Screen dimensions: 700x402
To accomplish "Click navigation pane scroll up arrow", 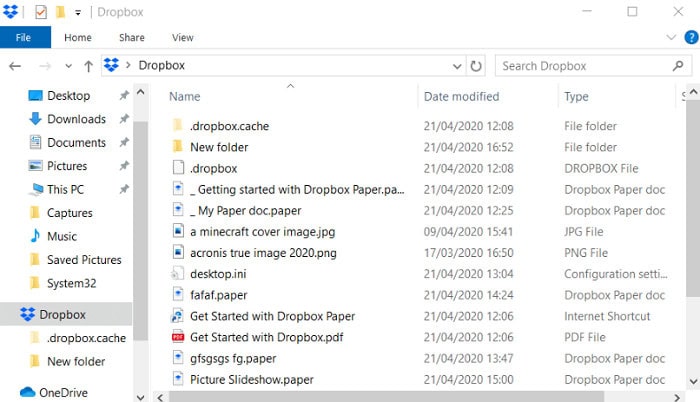I will pos(141,92).
